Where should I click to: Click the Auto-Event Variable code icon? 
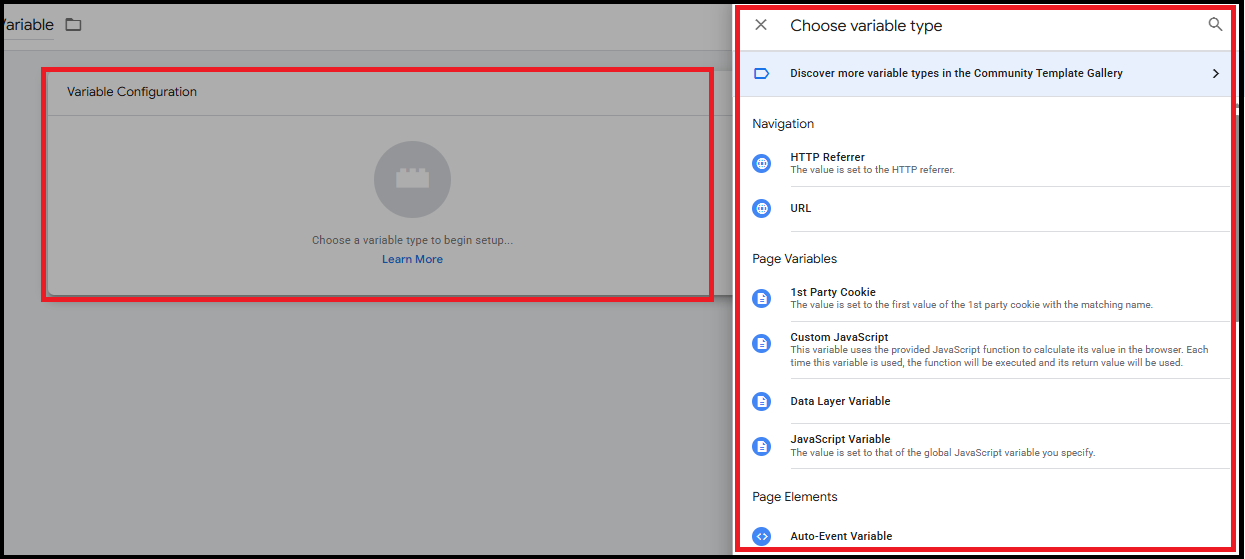point(761,536)
